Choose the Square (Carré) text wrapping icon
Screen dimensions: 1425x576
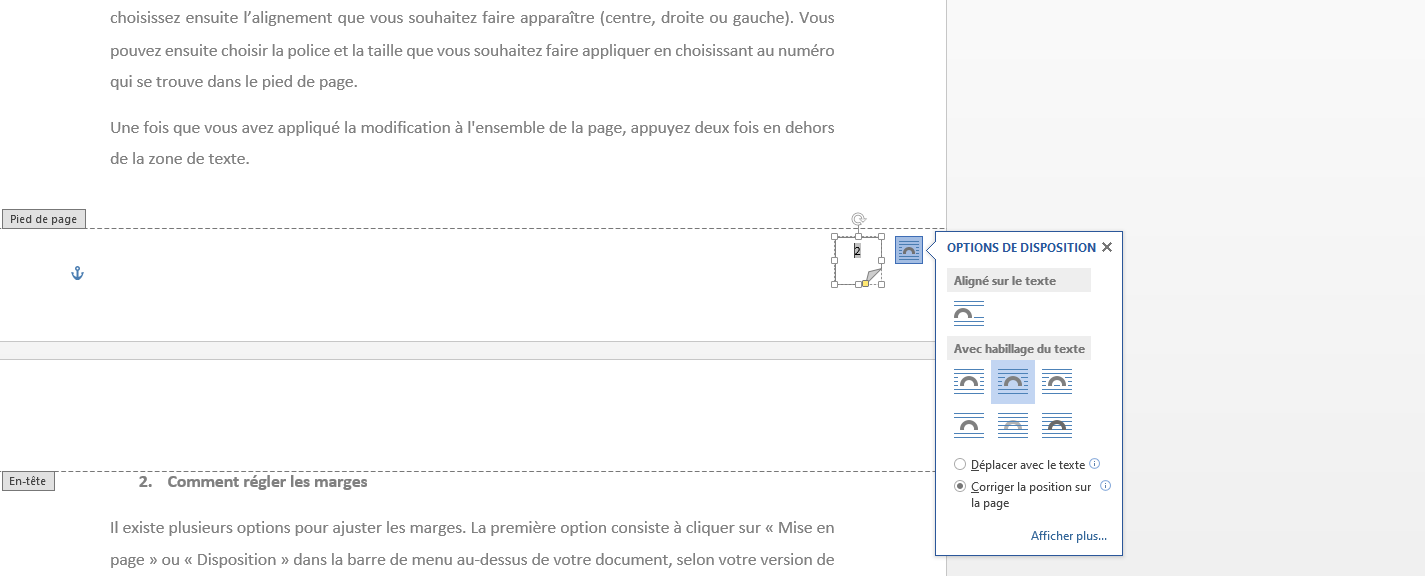[x=969, y=382]
